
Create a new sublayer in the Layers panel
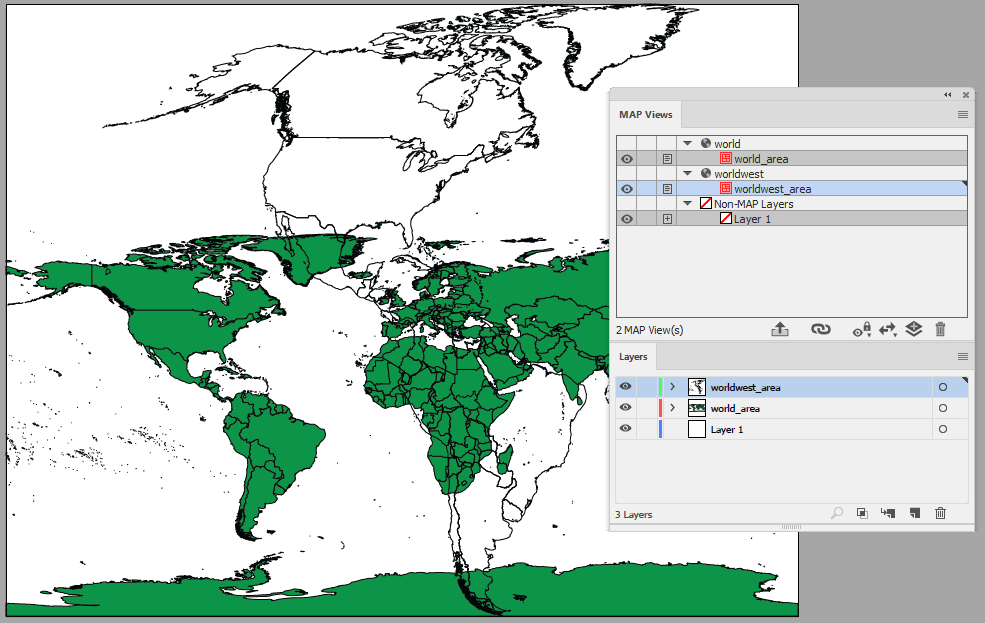[x=888, y=513]
